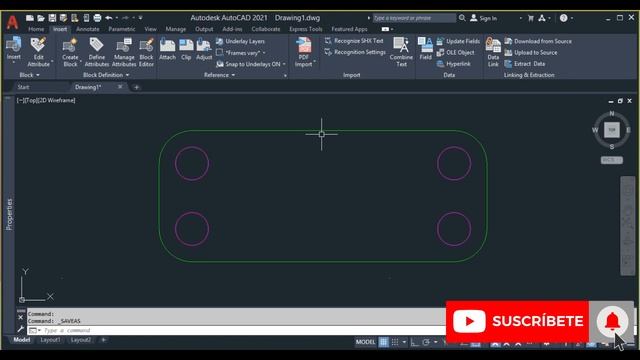Expand the Block panel dropdown
Image resolution: width=640 pixels, height=360 pixels.
29,75
